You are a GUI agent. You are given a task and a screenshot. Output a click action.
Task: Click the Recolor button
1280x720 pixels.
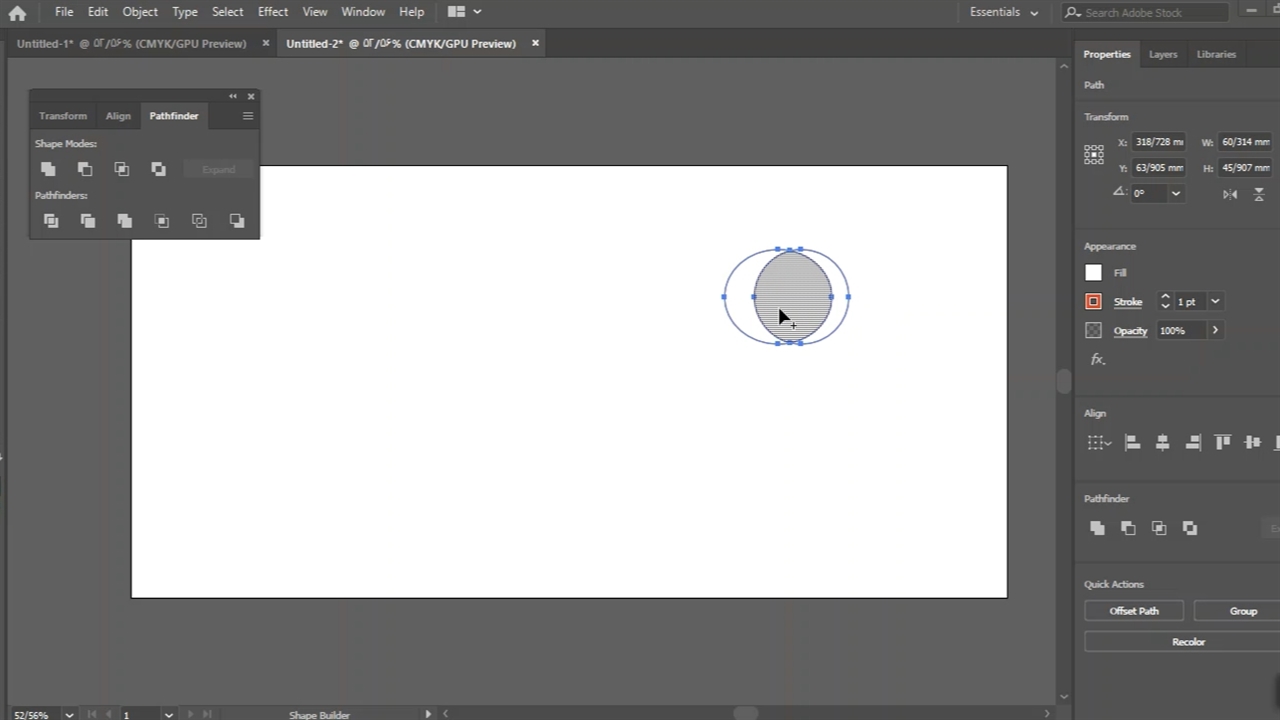pyautogui.click(x=1188, y=642)
